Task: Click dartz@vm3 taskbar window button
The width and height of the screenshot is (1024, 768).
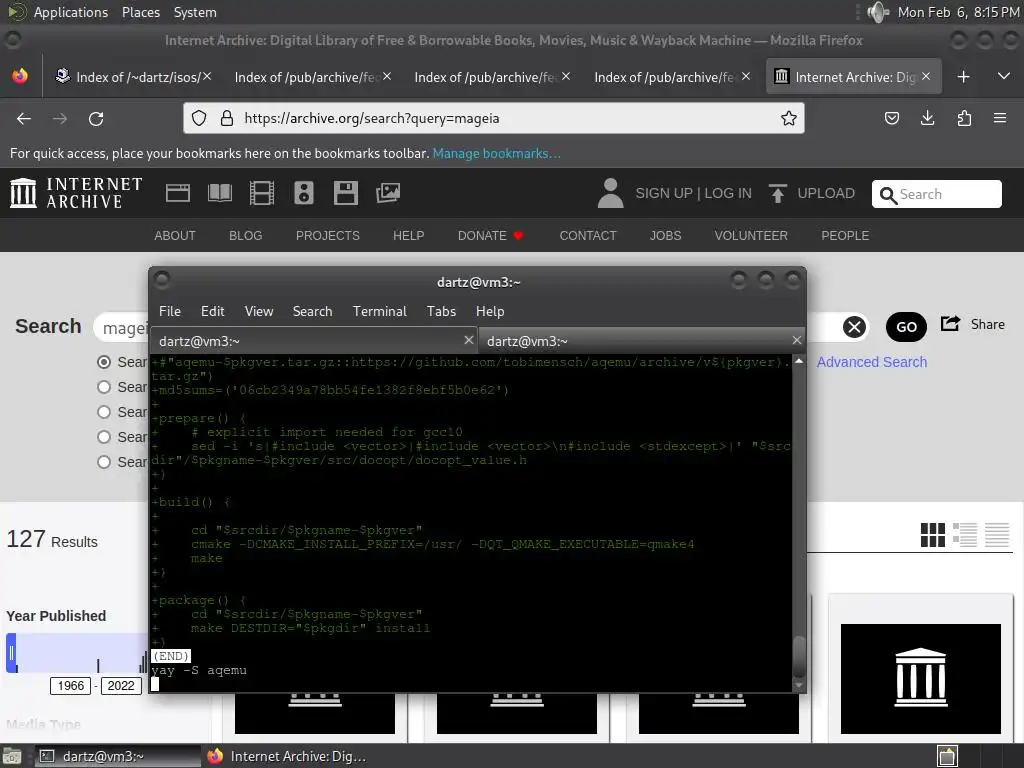Action: point(118,756)
